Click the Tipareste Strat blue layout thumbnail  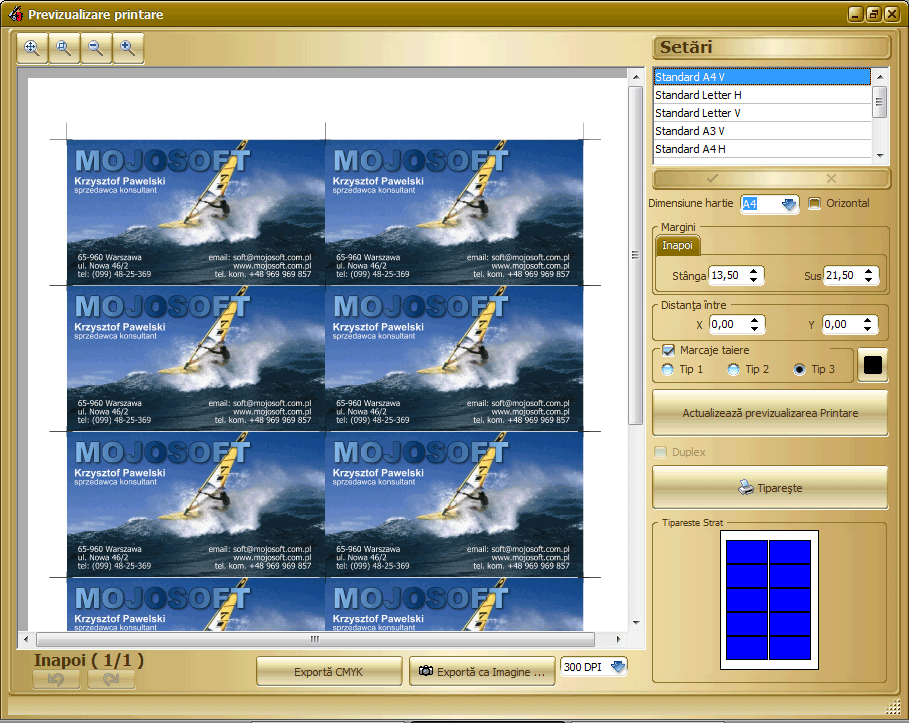769,600
